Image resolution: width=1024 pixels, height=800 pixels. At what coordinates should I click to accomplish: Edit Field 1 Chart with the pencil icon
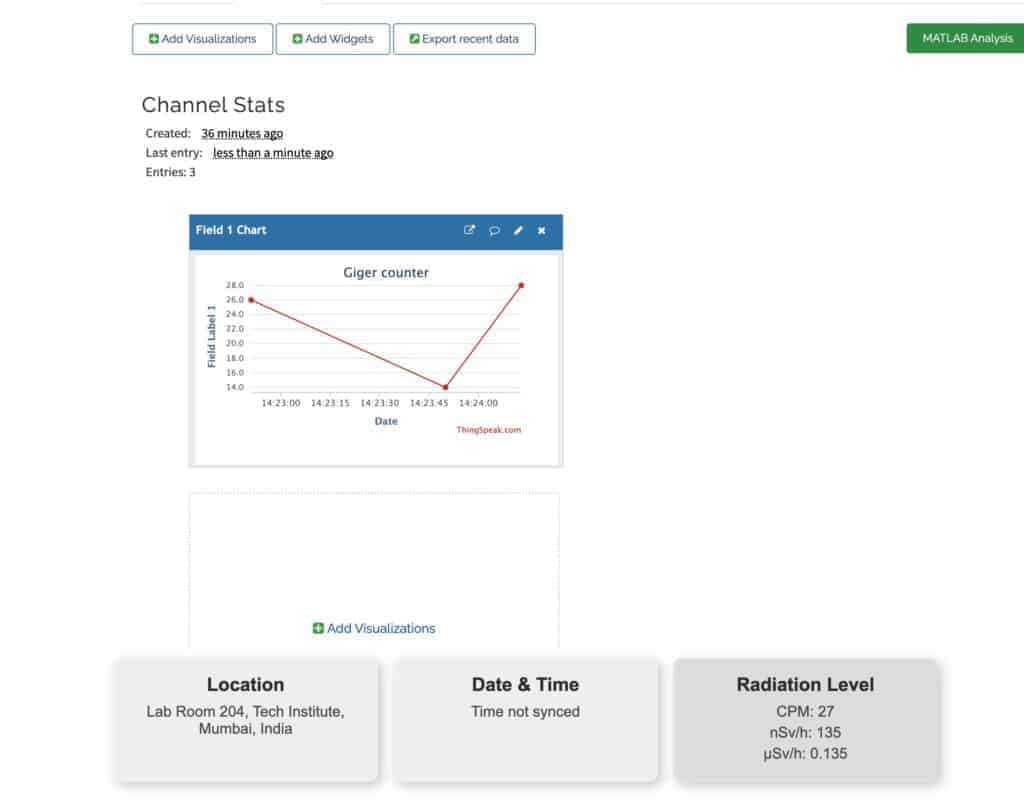(x=518, y=230)
